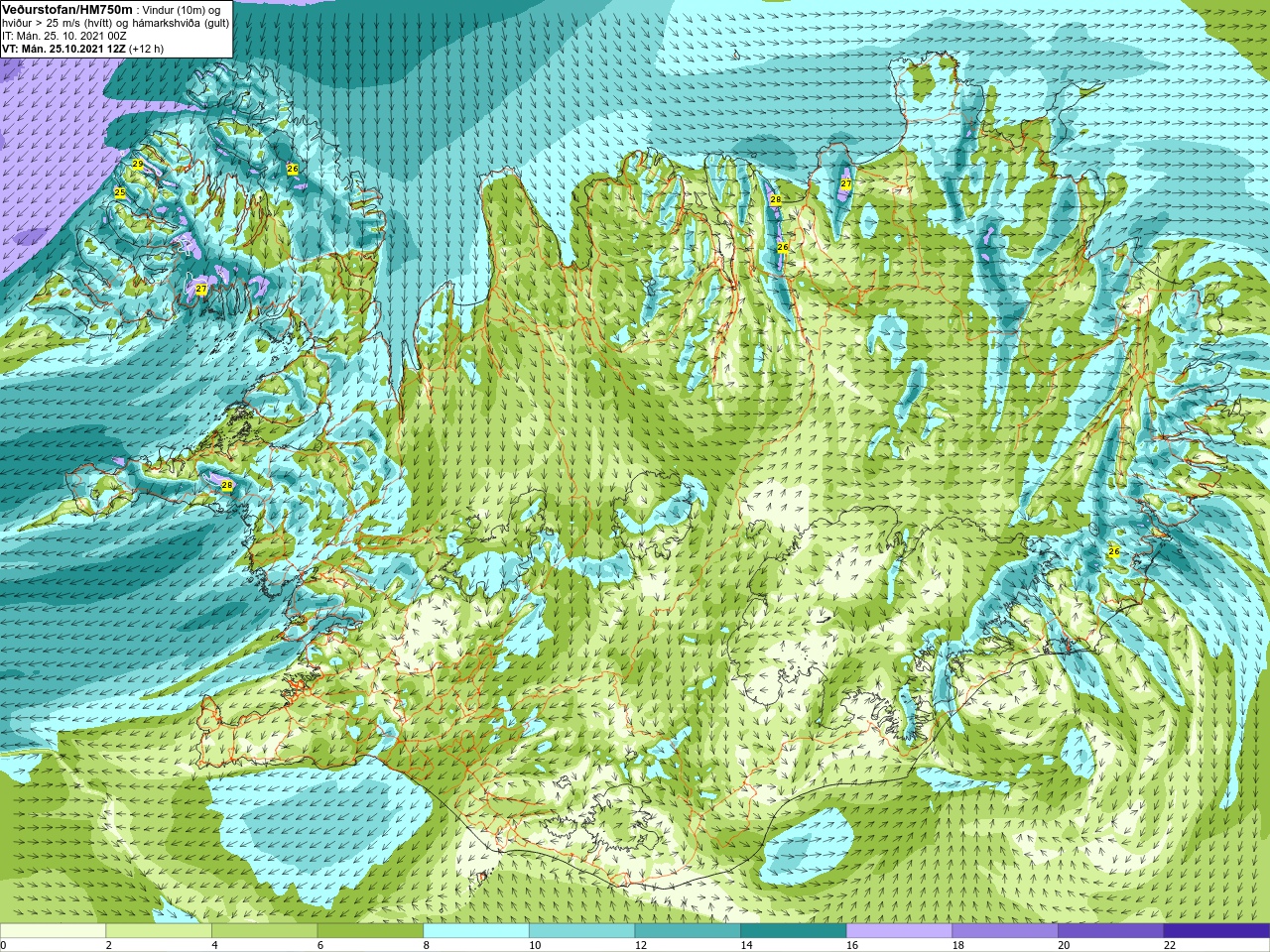Click the 'VT: Mán. 25.10.2021 12Z' line

[63, 49]
